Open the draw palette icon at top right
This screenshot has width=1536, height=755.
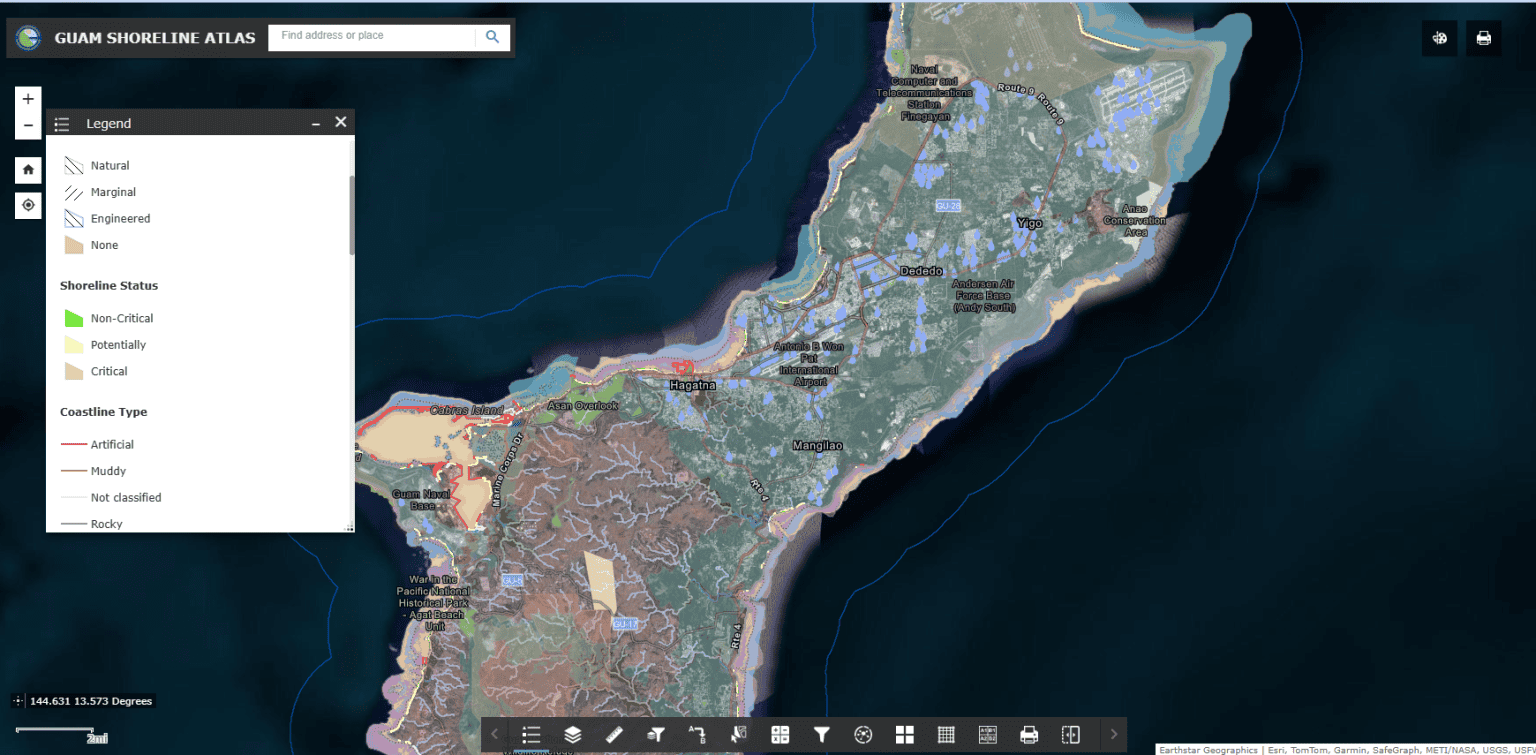(x=1440, y=38)
